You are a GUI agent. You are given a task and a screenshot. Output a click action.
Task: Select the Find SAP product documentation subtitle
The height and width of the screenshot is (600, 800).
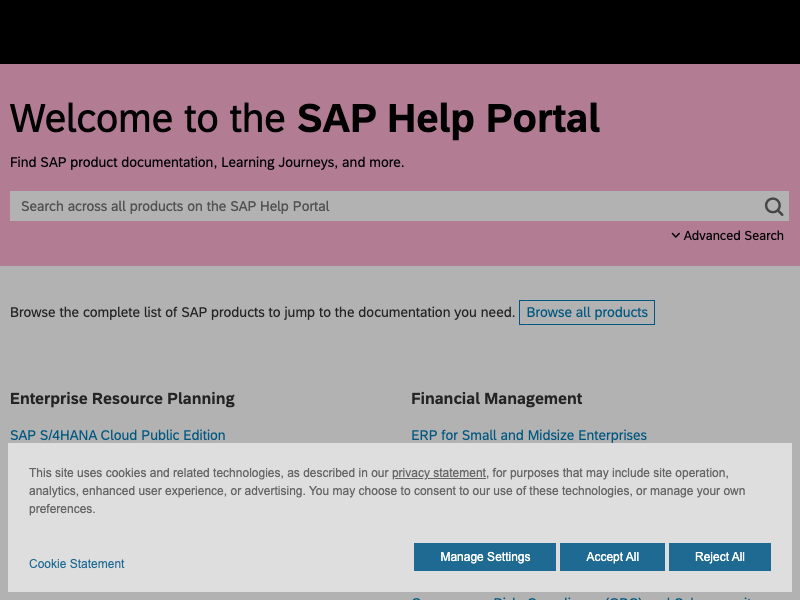(207, 162)
